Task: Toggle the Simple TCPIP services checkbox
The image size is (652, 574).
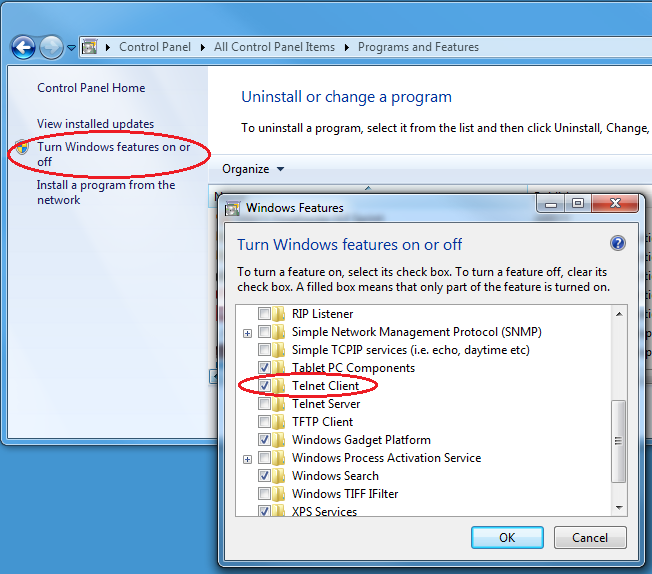Action: [x=264, y=349]
